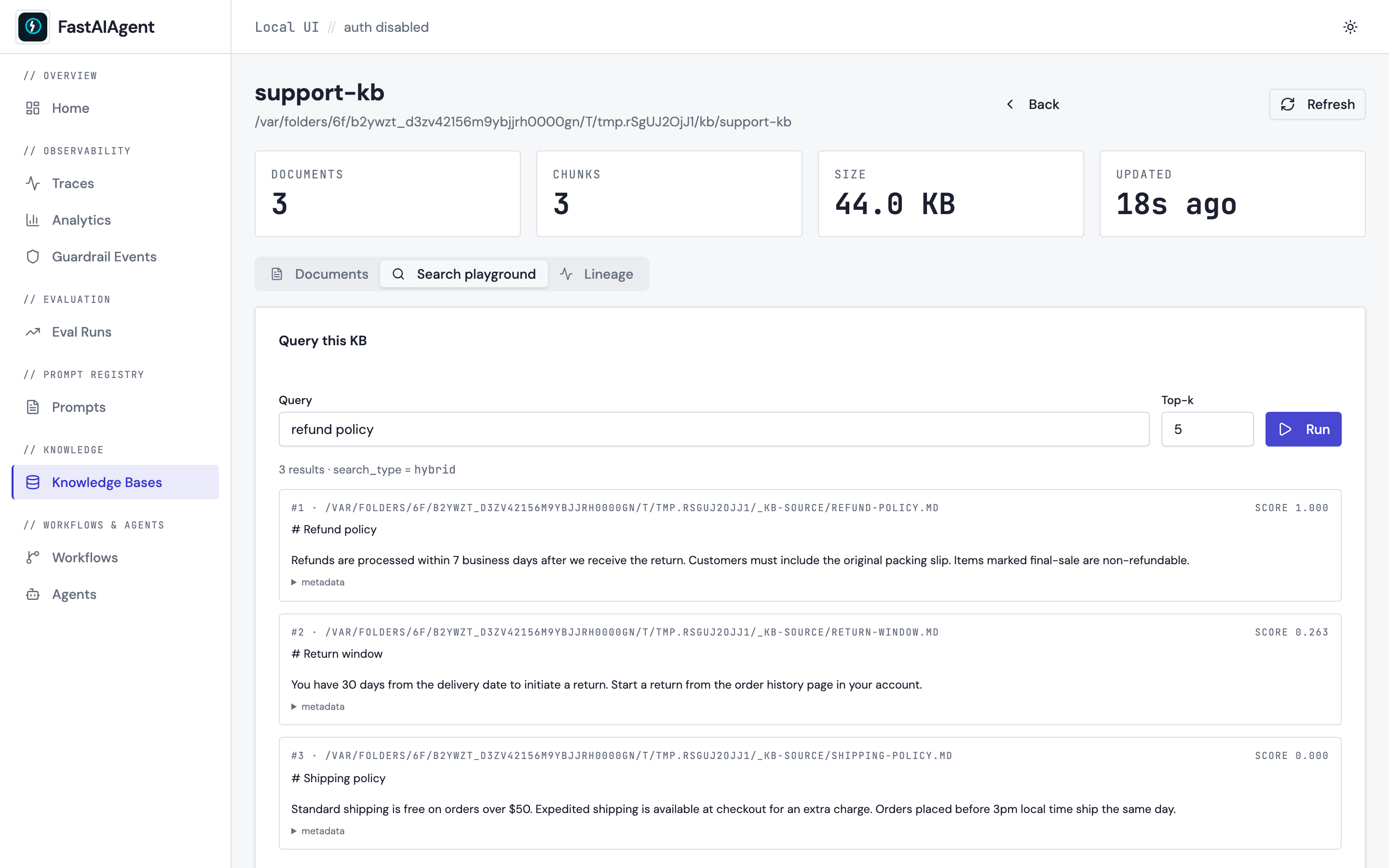Screen dimensions: 1389x868
Task: Run the query with Run button
Action: 1303,429
